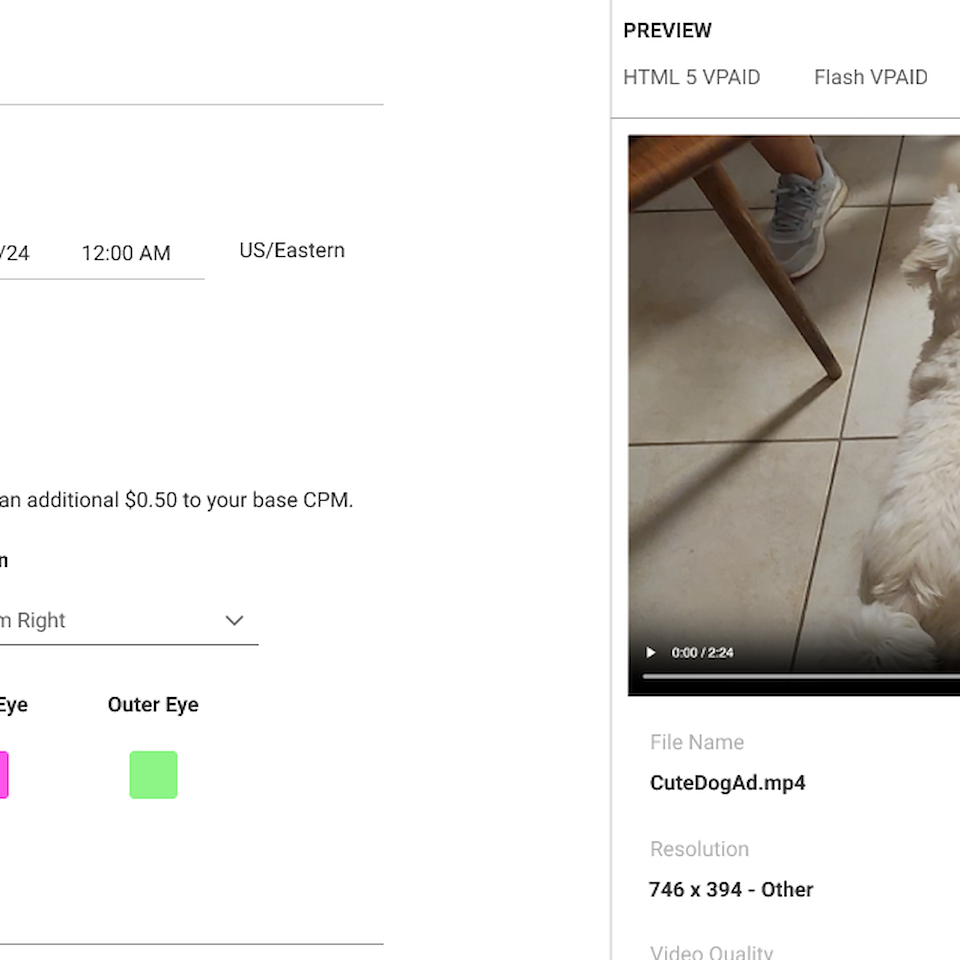Click the 746 x 394 resolution value

[730, 889]
